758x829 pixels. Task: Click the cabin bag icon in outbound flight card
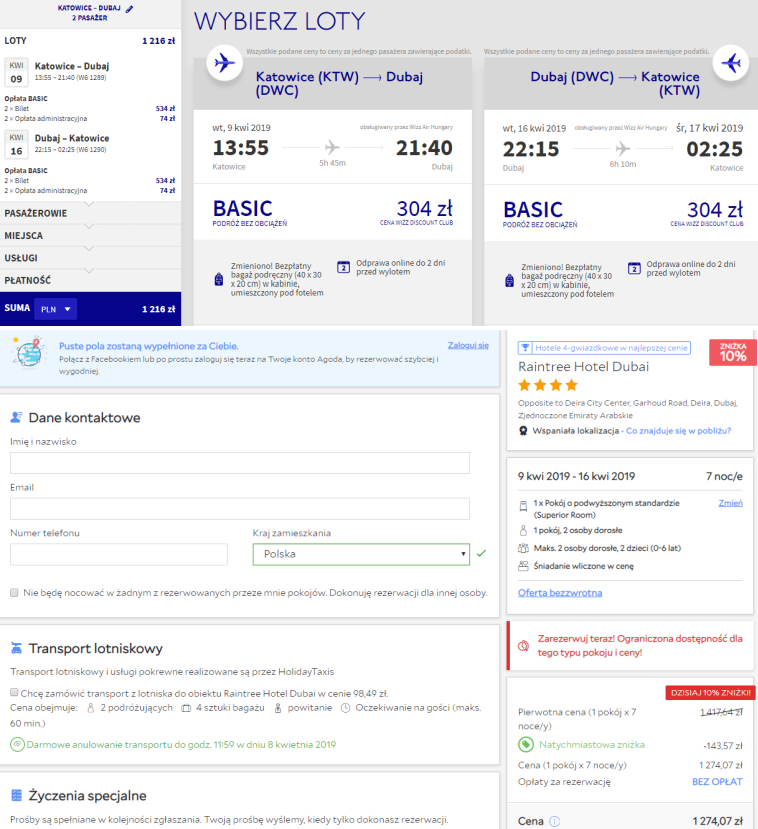pyautogui.click(x=219, y=279)
